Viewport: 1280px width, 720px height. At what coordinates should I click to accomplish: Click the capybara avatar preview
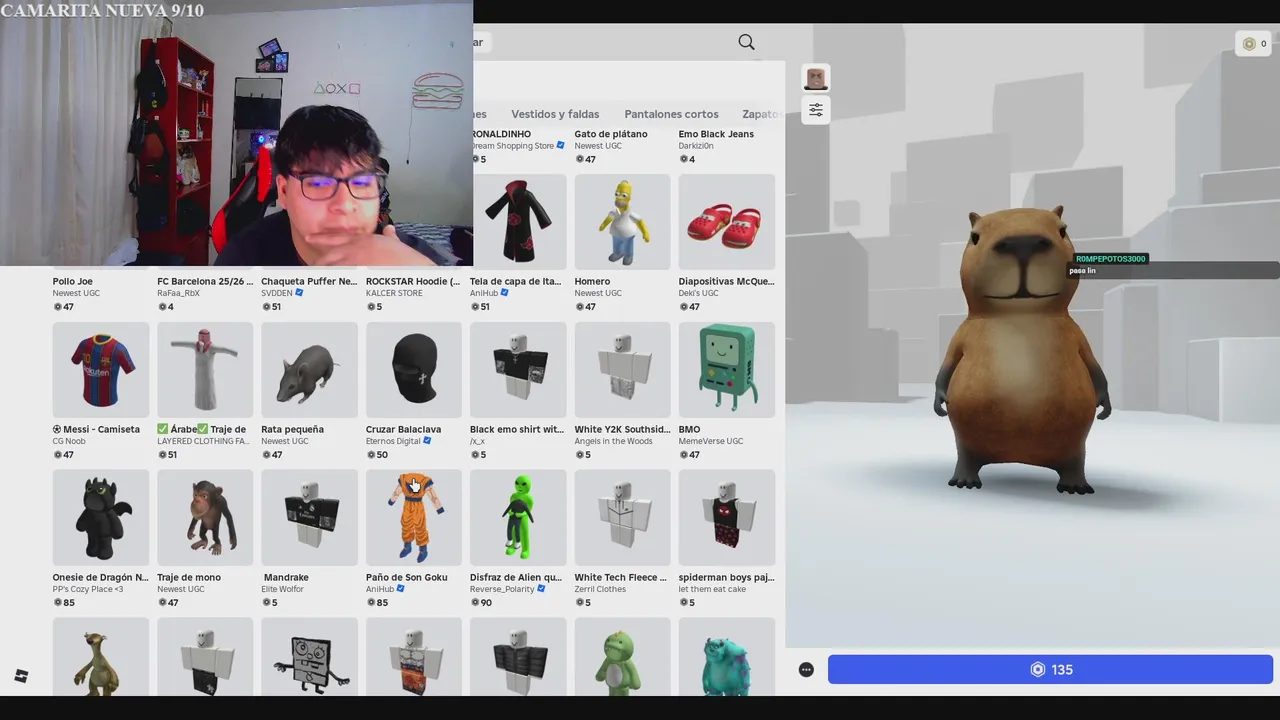(x=1023, y=350)
